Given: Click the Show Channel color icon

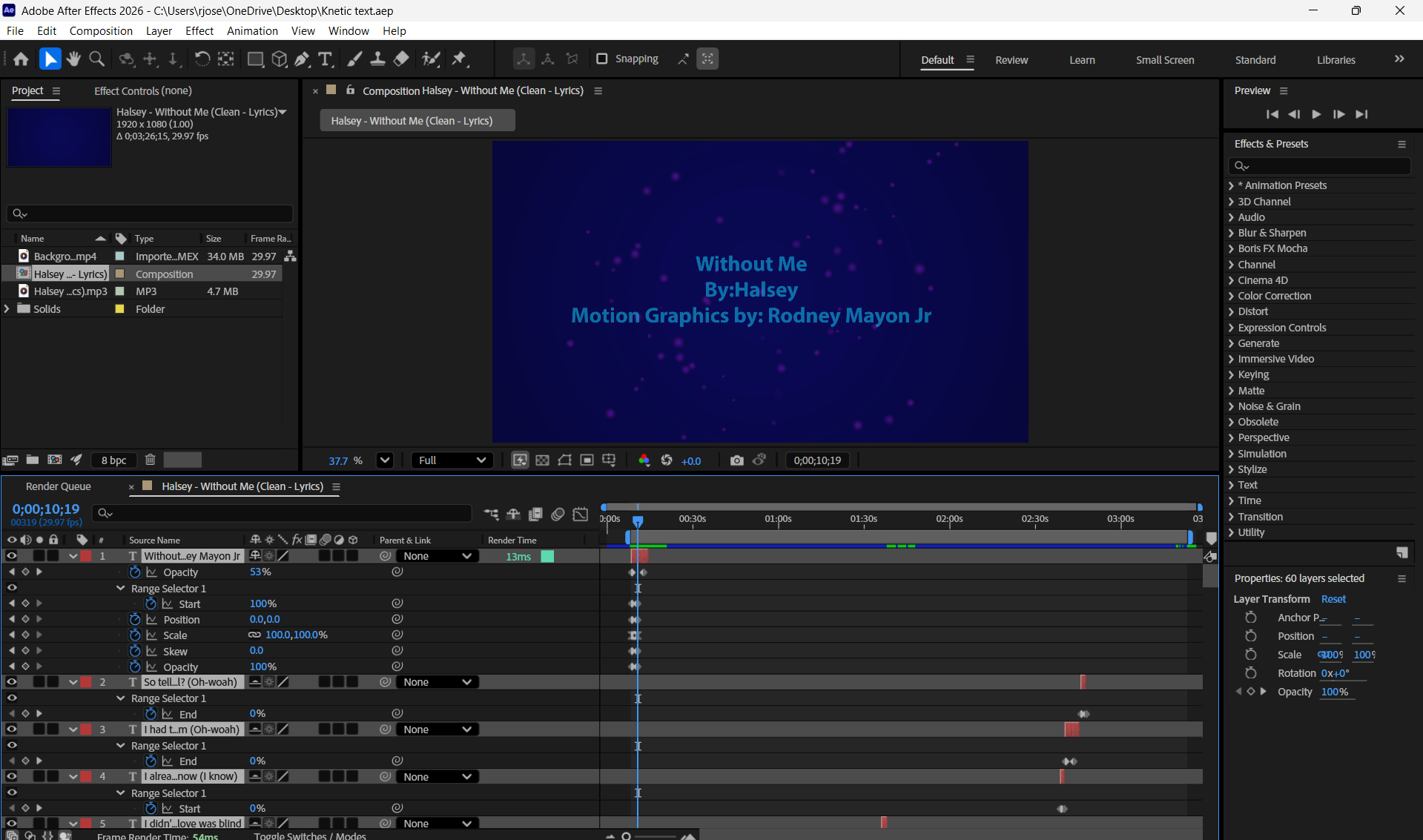Looking at the screenshot, I should (644, 460).
